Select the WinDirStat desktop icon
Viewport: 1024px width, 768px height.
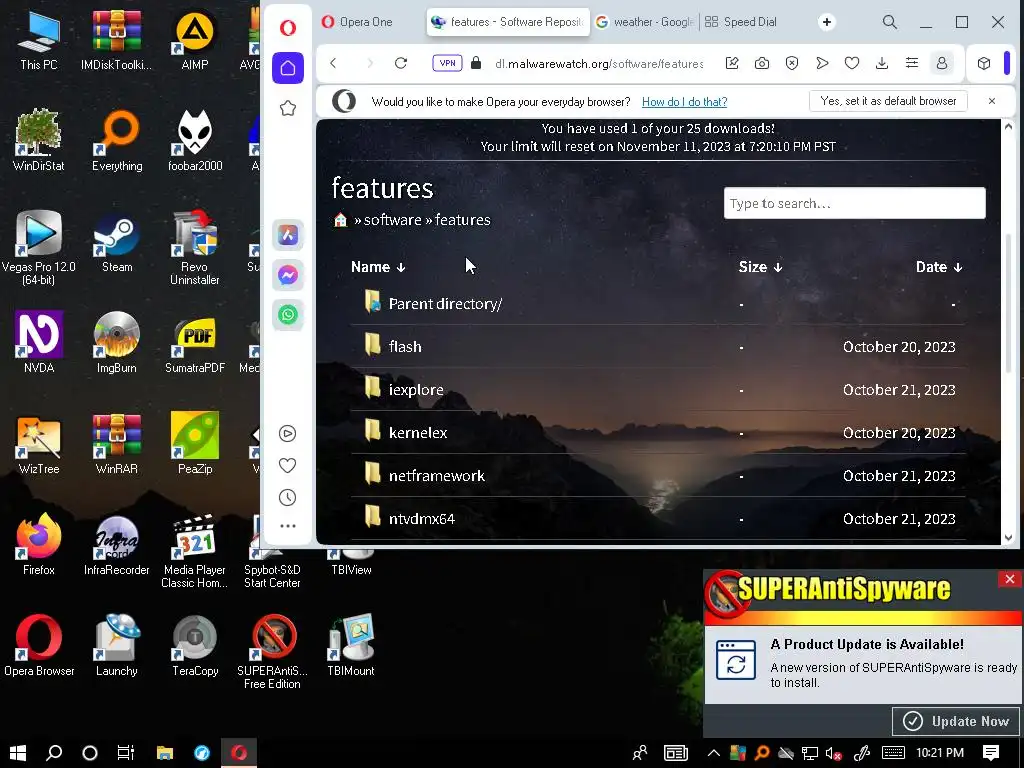tap(39, 140)
